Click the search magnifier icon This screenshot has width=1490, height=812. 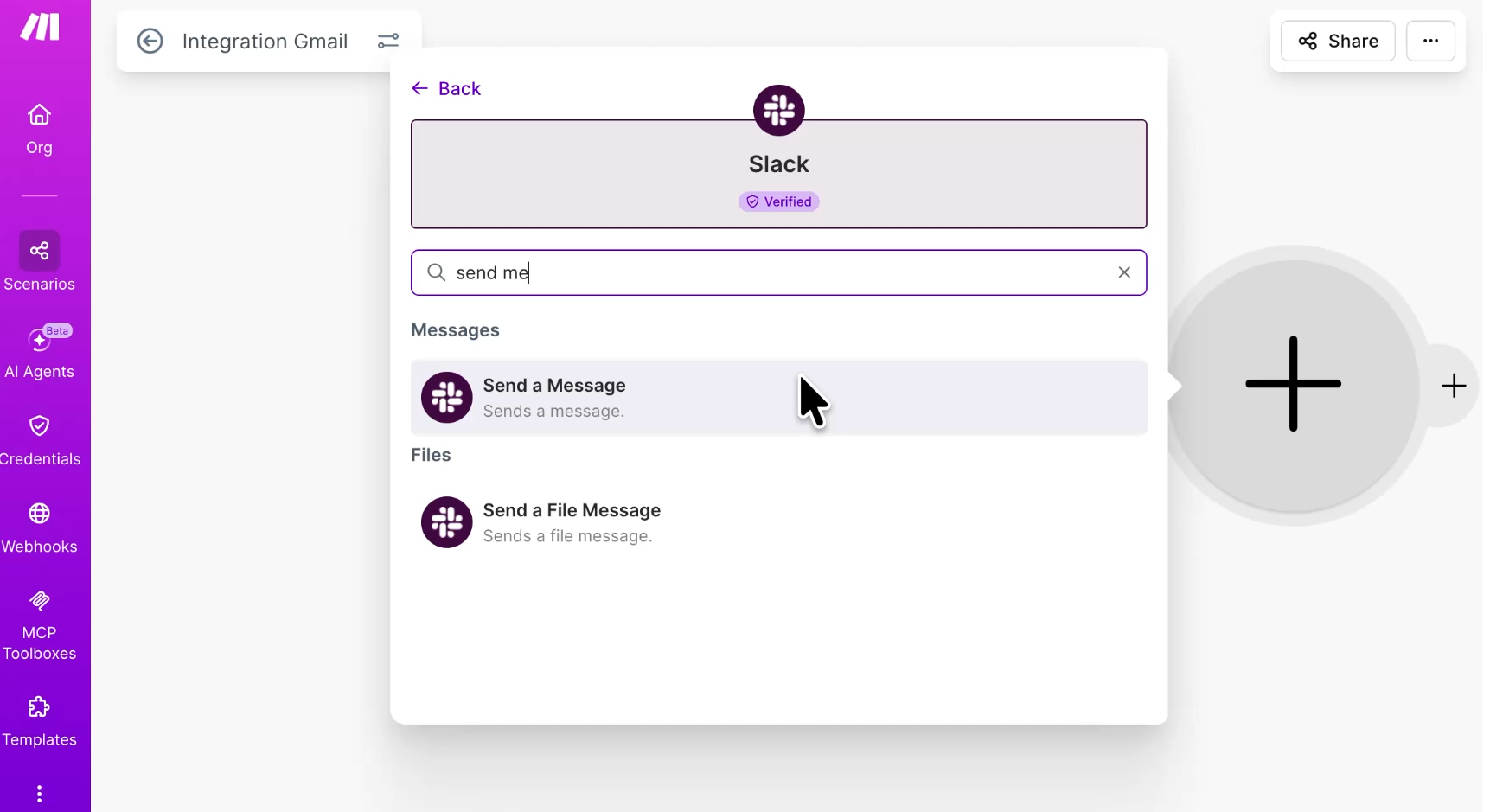(x=437, y=272)
